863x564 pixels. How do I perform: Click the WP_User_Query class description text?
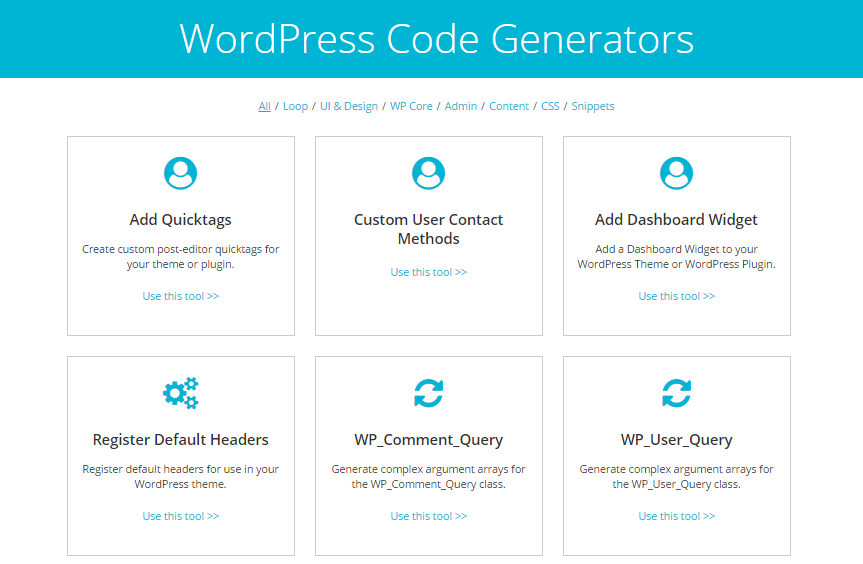pos(676,477)
